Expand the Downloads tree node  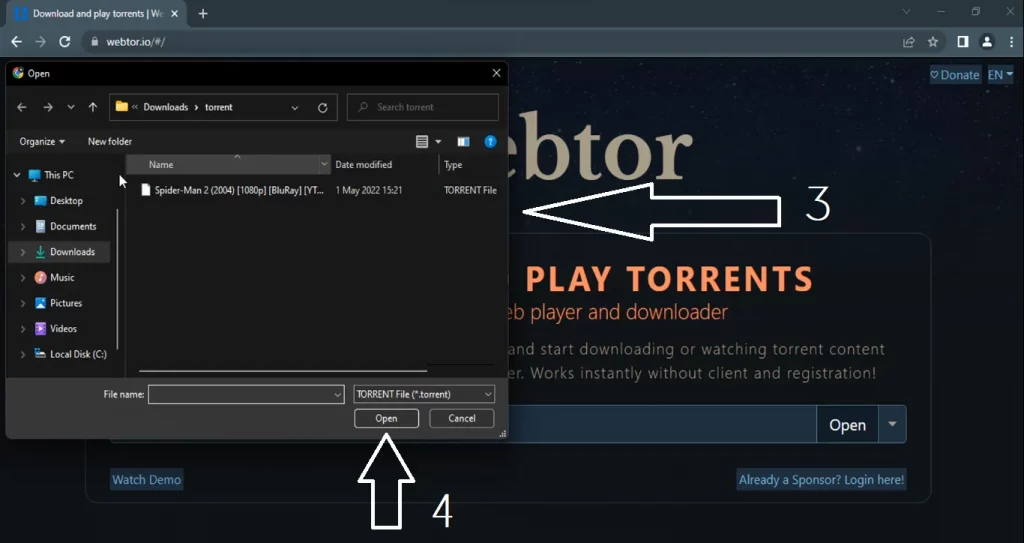pyautogui.click(x=23, y=252)
